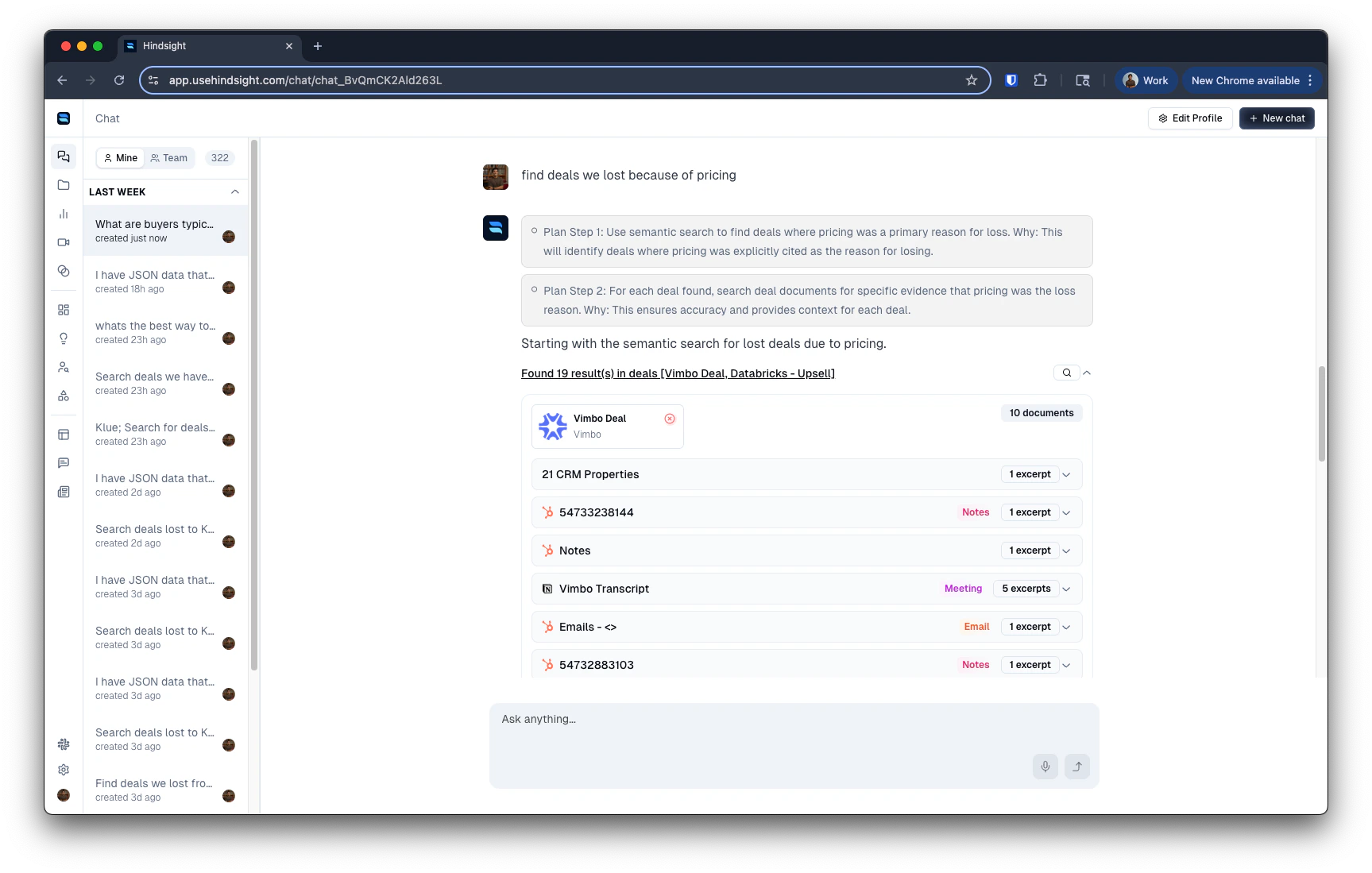Open the Chats panel in the sidebar
Viewport: 1372px width, 873px height.
[x=64, y=156]
